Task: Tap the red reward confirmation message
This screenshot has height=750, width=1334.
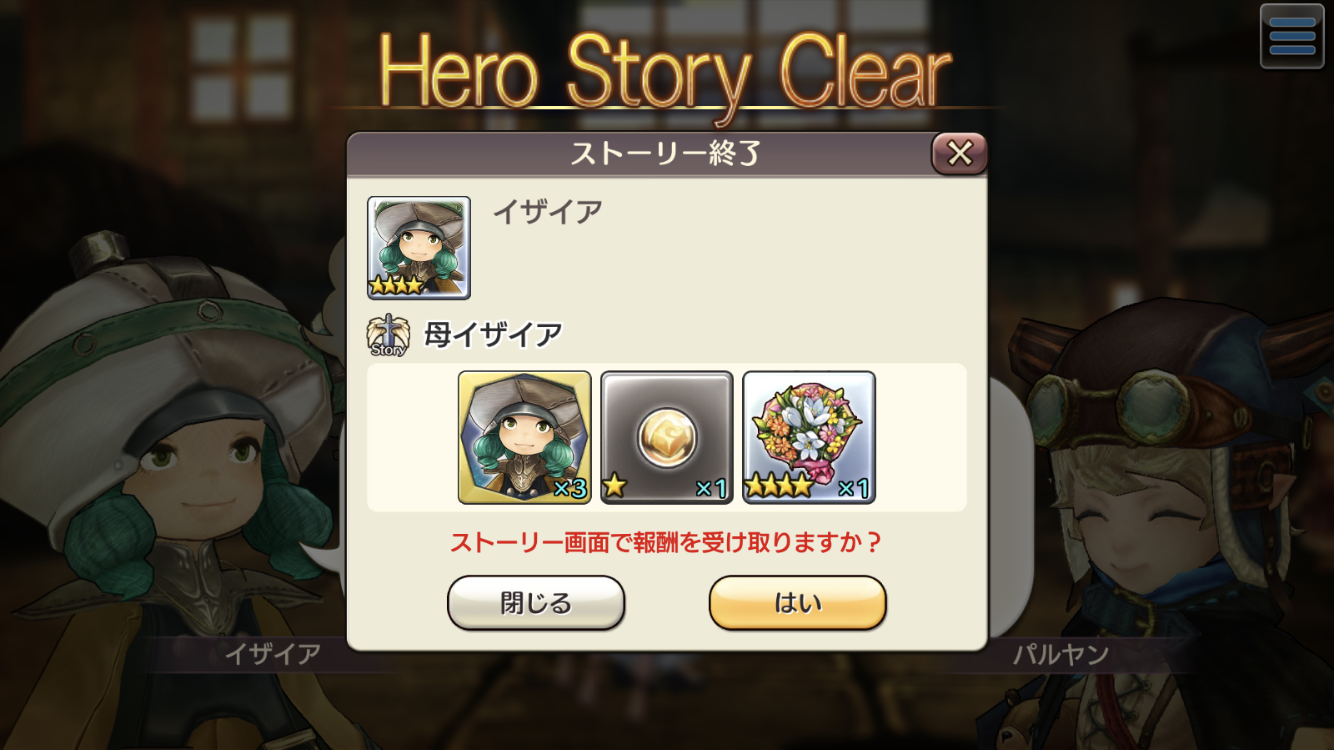Action: click(x=666, y=543)
